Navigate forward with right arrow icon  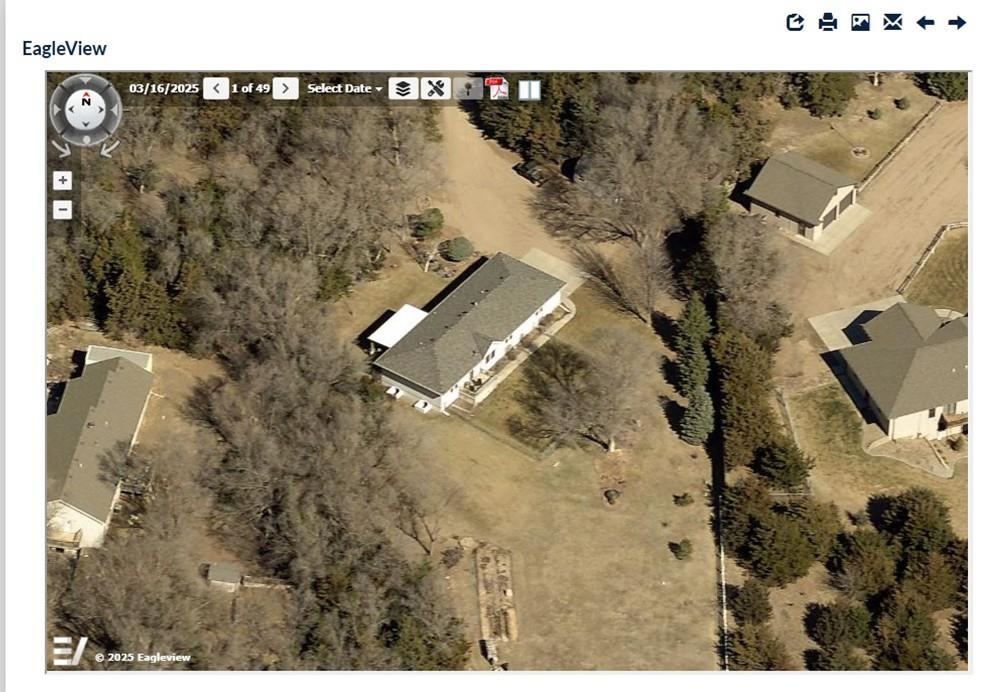tap(957, 23)
